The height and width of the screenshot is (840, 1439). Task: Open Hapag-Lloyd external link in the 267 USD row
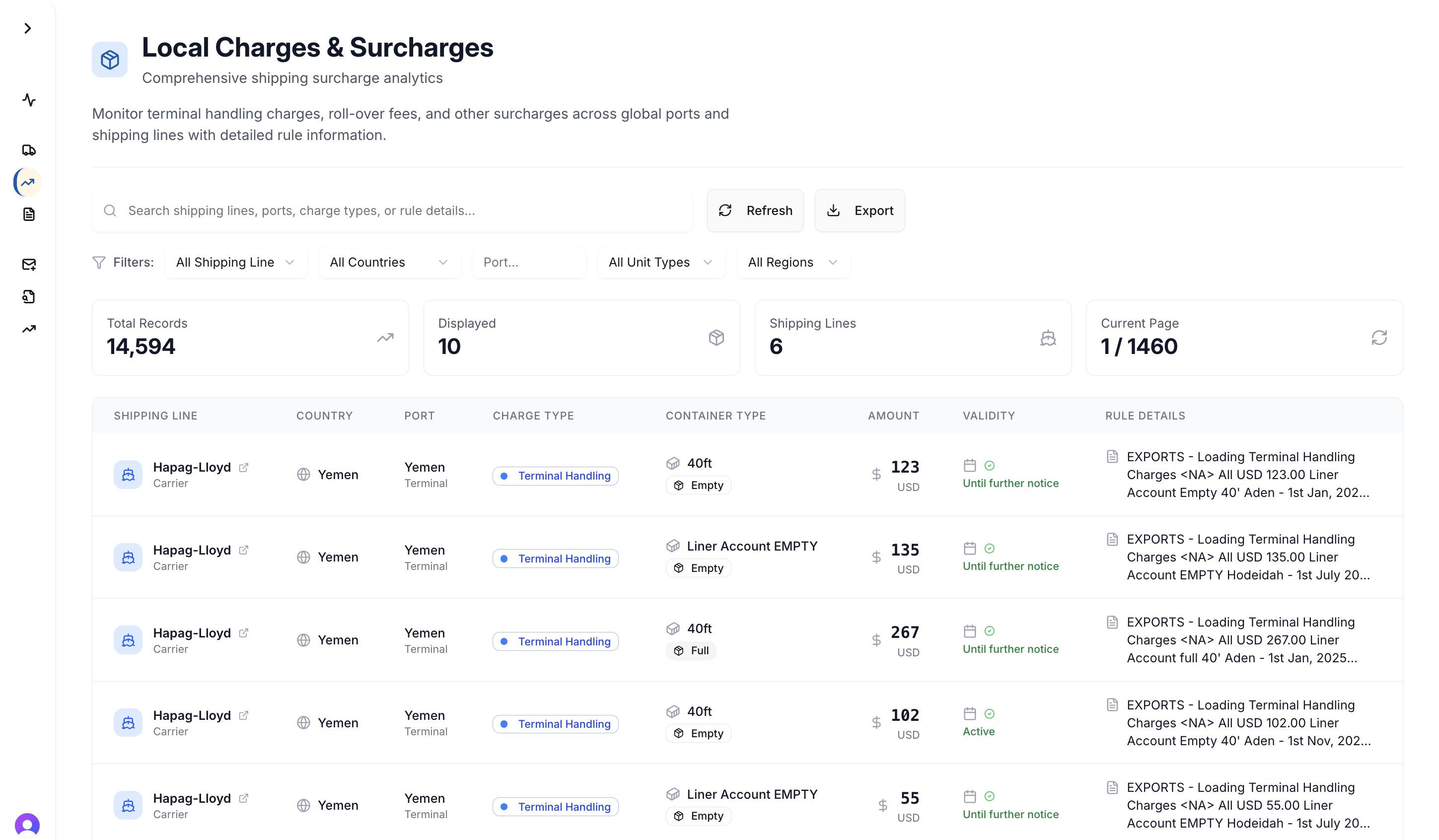pos(244,632)
